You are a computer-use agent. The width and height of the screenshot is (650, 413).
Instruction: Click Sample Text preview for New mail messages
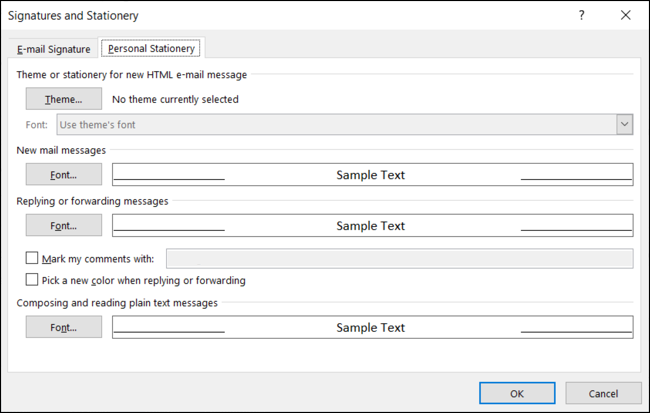[x=373, y=175]
